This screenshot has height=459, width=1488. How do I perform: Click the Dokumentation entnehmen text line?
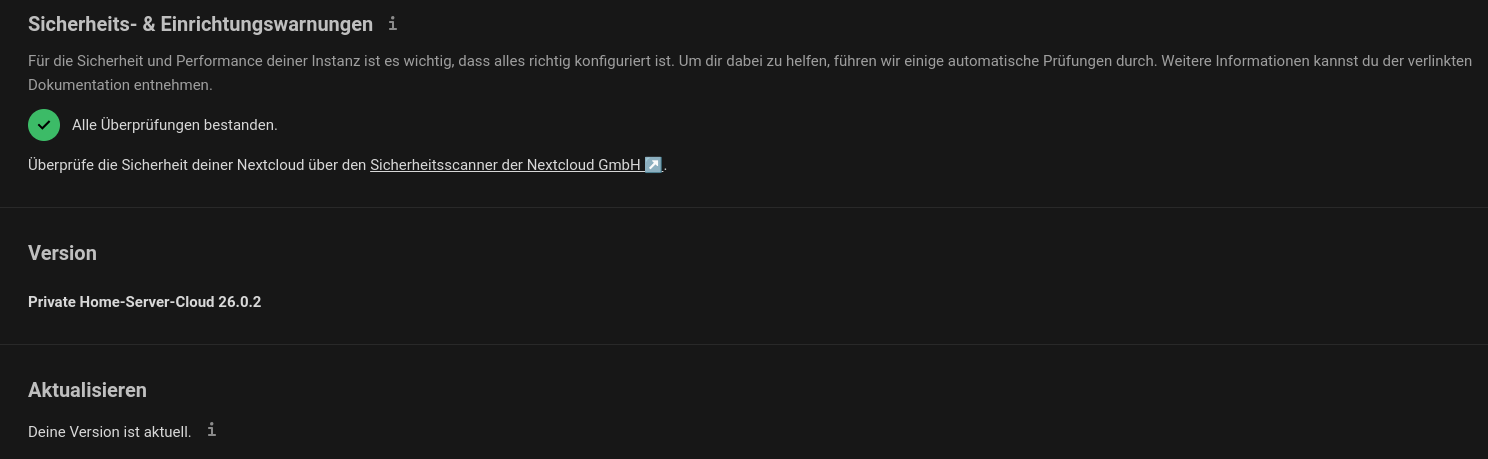tap(120, 85)
